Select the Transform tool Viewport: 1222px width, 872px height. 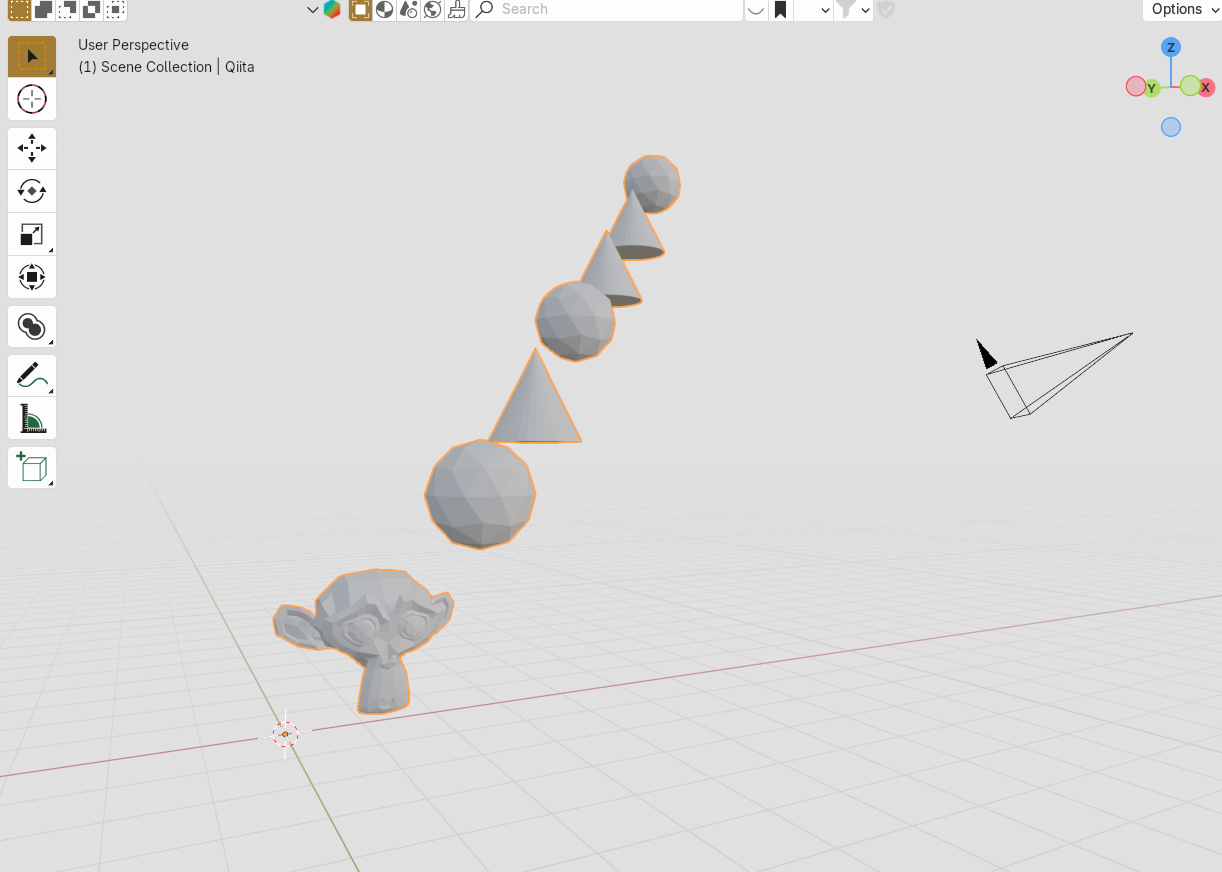(32, 277)
